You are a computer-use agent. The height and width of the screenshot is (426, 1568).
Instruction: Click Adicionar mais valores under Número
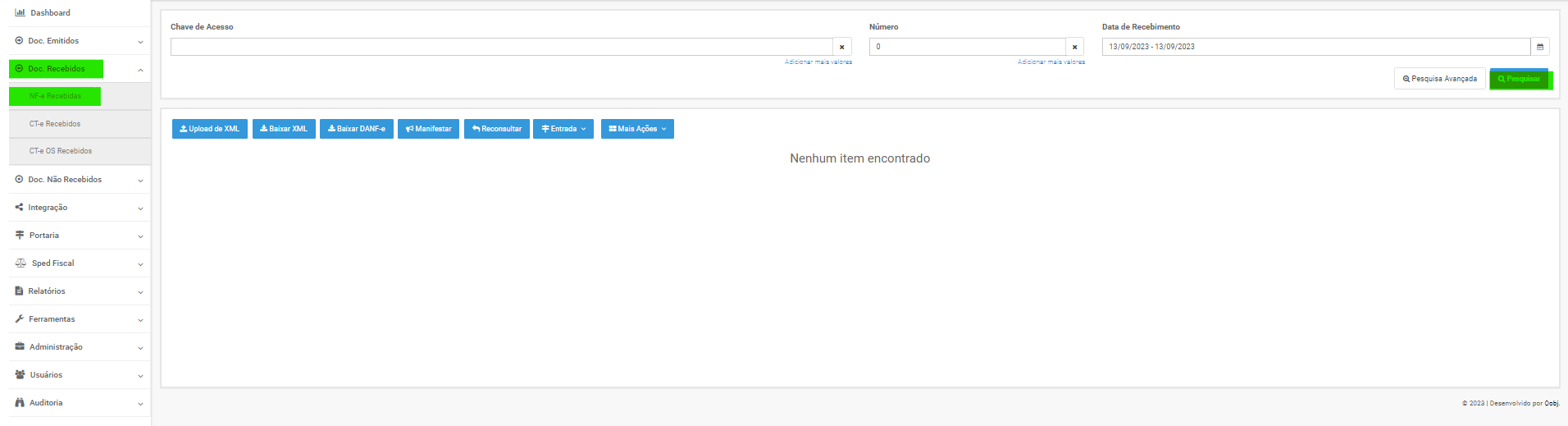coord(1051,62)
